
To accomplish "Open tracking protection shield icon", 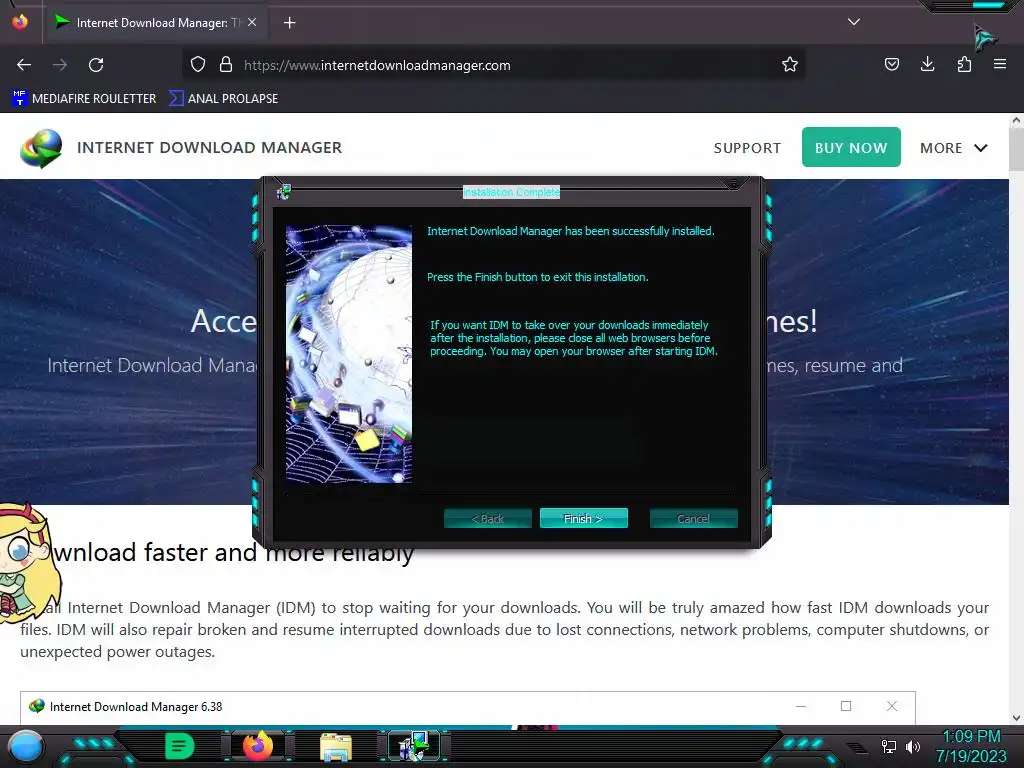I will pyautogui.click(x=198, y=65).
